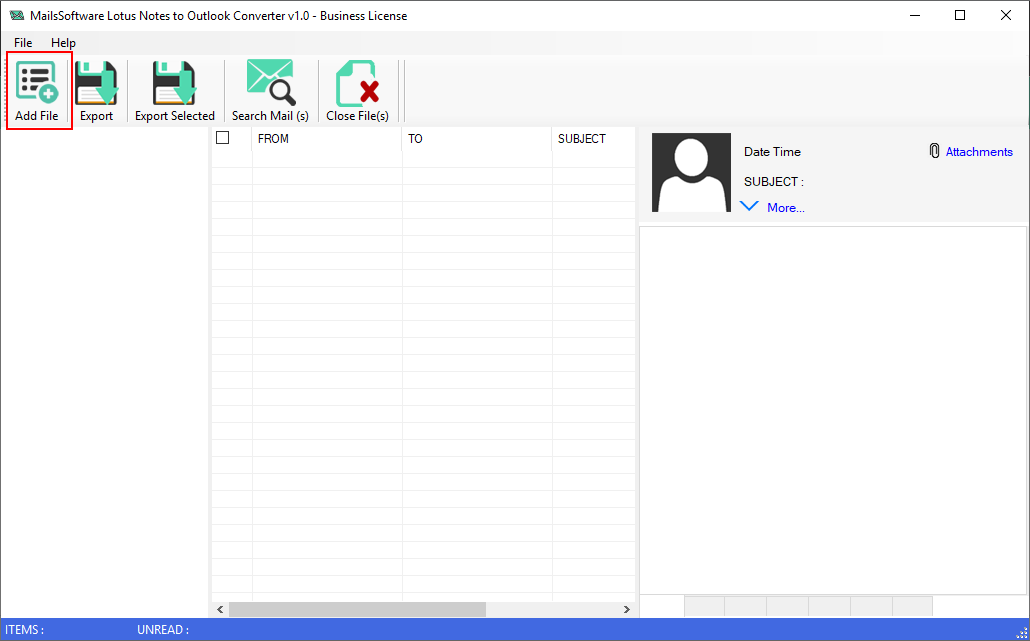The width and height of the screenshot is (1030, 641).
Task: Click the horizontal scrollbar right arrow
Action: coord(627,609)
